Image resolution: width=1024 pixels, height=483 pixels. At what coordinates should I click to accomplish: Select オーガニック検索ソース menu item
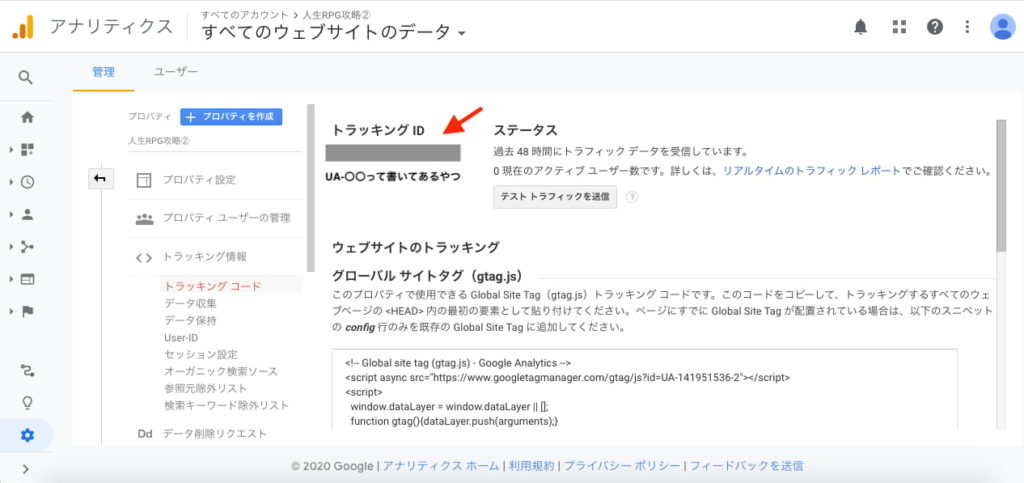pyautogui.click(x=221, y=372)
